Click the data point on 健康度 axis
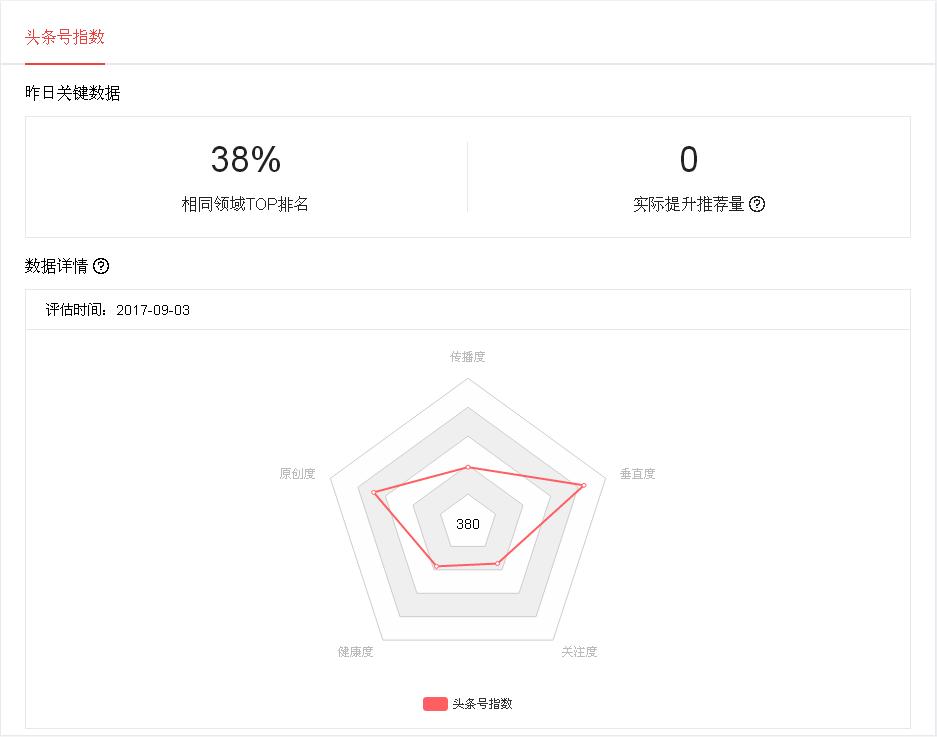The image size is (937, 737). pyautogui.click(x=436, y=567)
